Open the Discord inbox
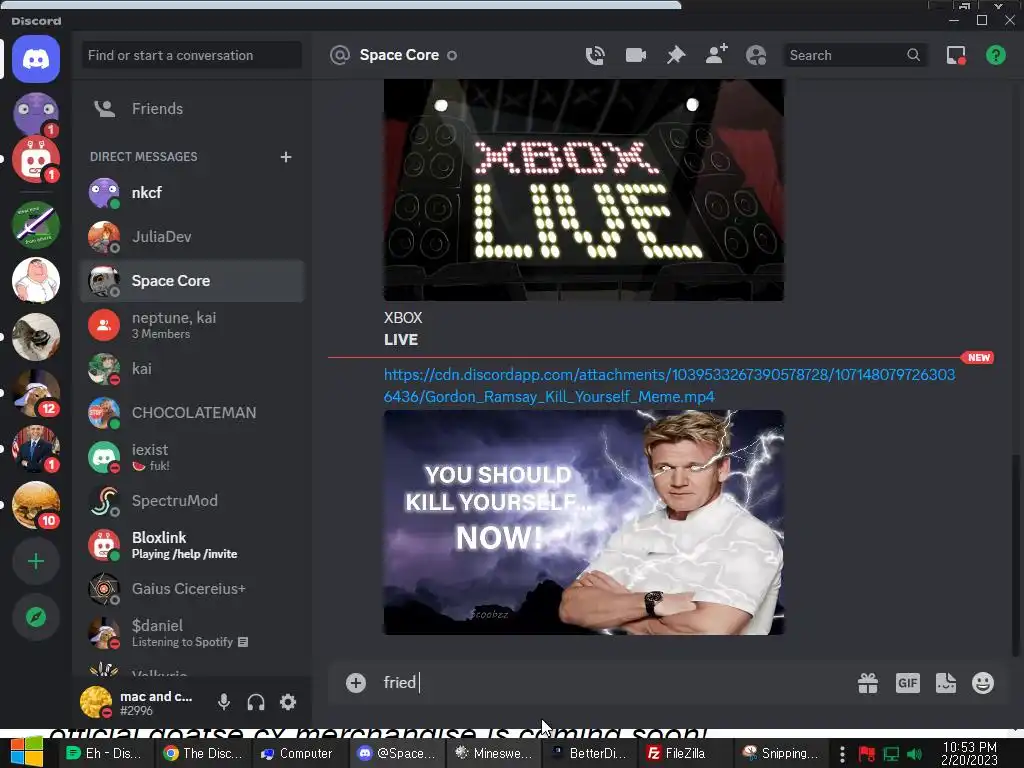 coord(956,56)
